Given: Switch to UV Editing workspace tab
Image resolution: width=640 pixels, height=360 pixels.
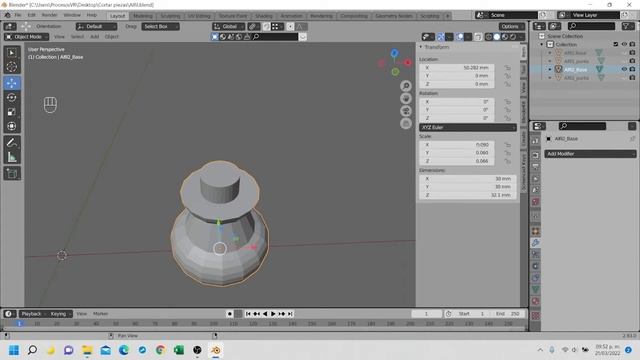Looking at the screenshot, I should (199, 16).
